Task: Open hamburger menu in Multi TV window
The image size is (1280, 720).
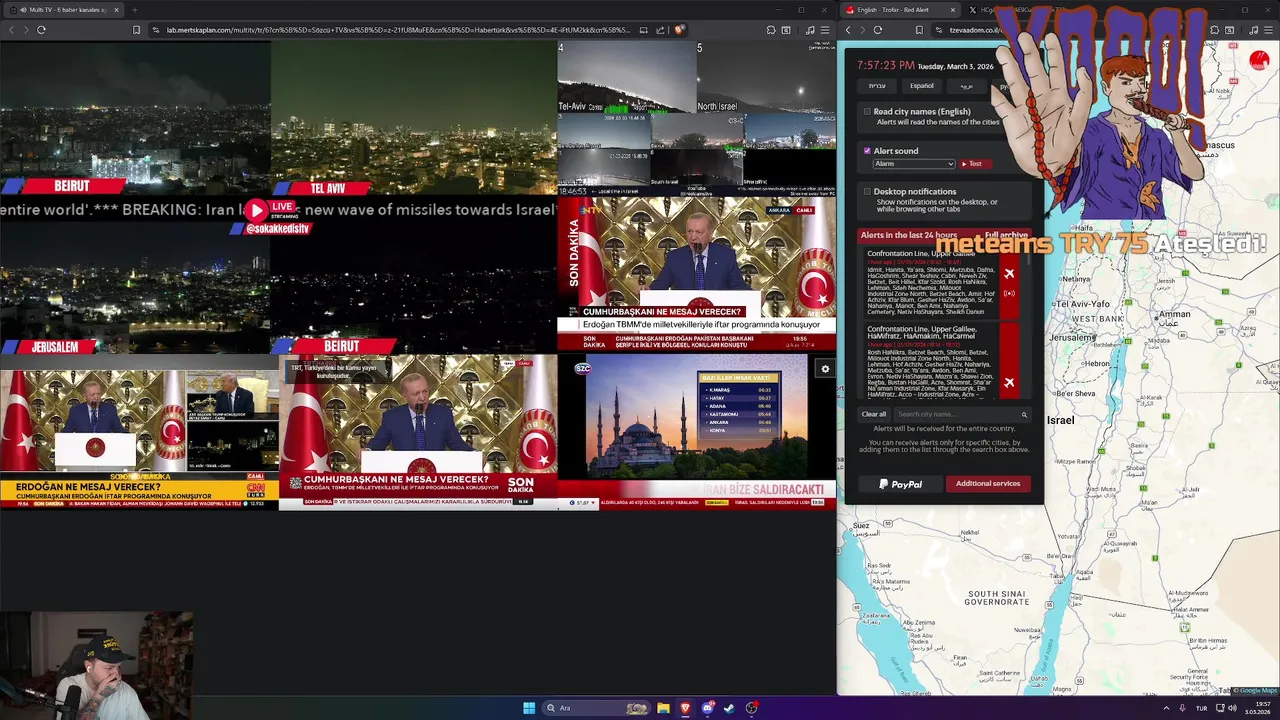Action: (x=824, y=30)
